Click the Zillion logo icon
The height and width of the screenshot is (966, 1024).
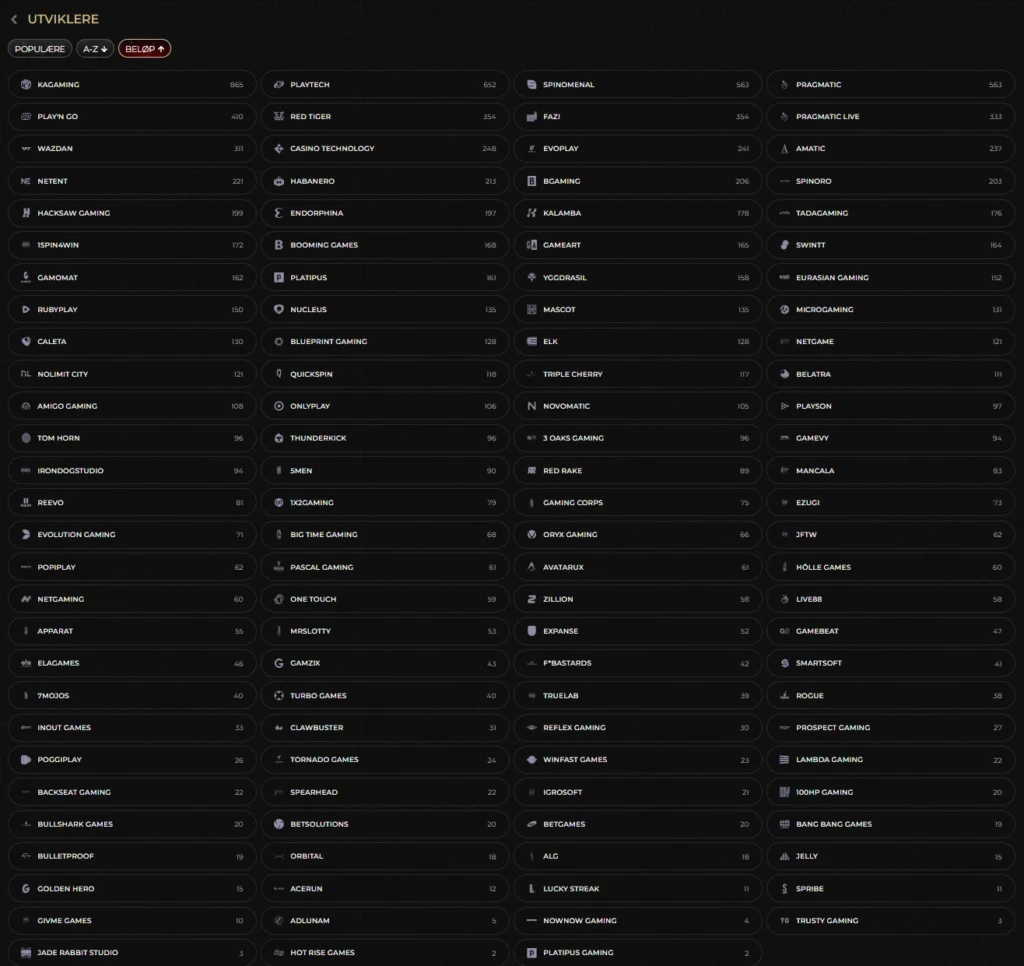point(532,599)
